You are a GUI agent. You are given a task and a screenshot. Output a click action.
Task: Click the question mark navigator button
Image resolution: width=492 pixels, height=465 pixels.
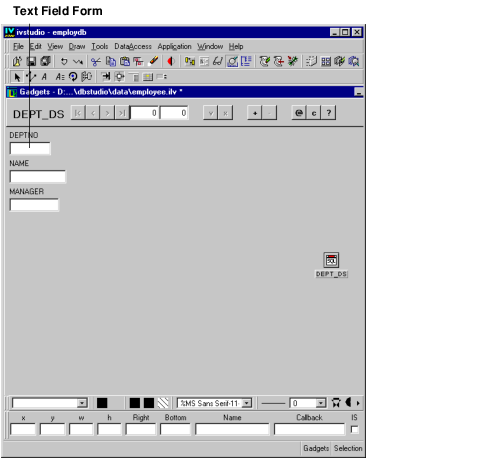328,113
